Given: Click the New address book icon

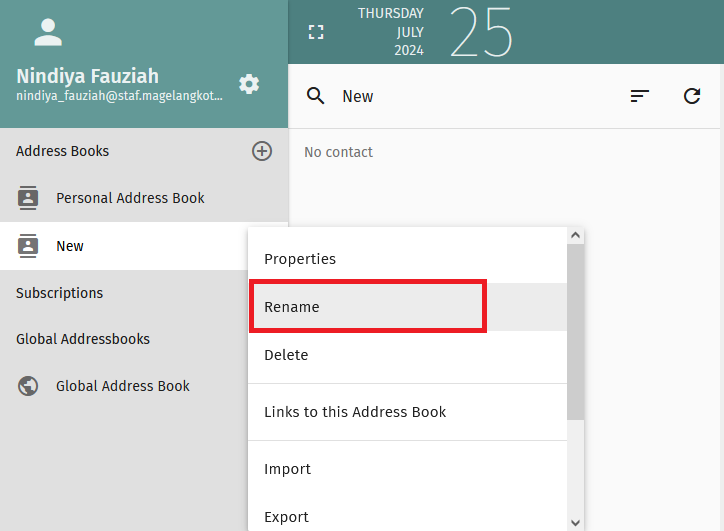Looking at the screenshot, I should coord(29,246).
